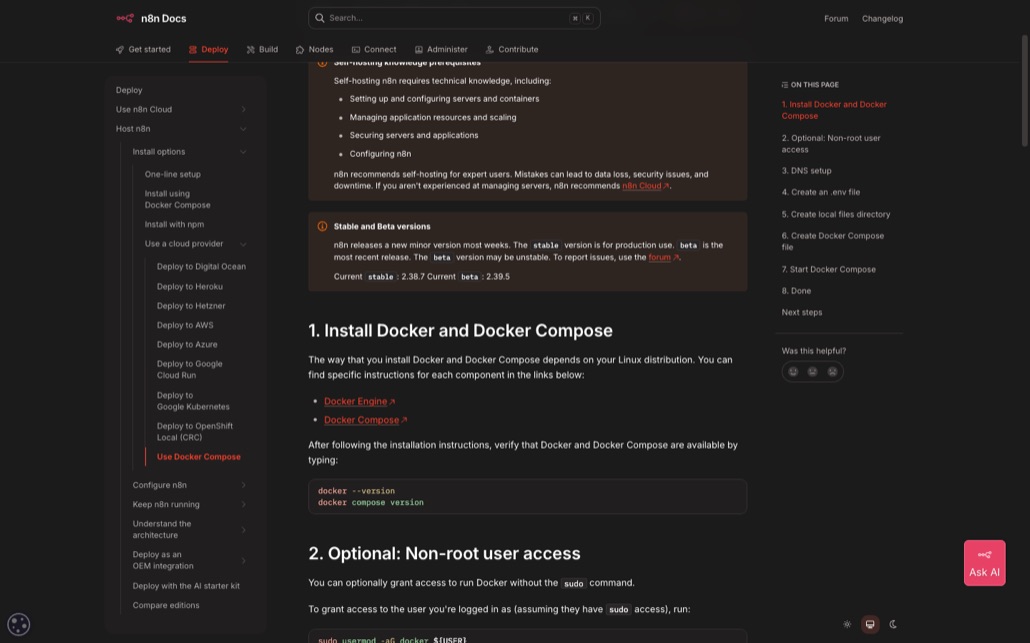Jump to 3. DNS setup section

click(806, 171)
